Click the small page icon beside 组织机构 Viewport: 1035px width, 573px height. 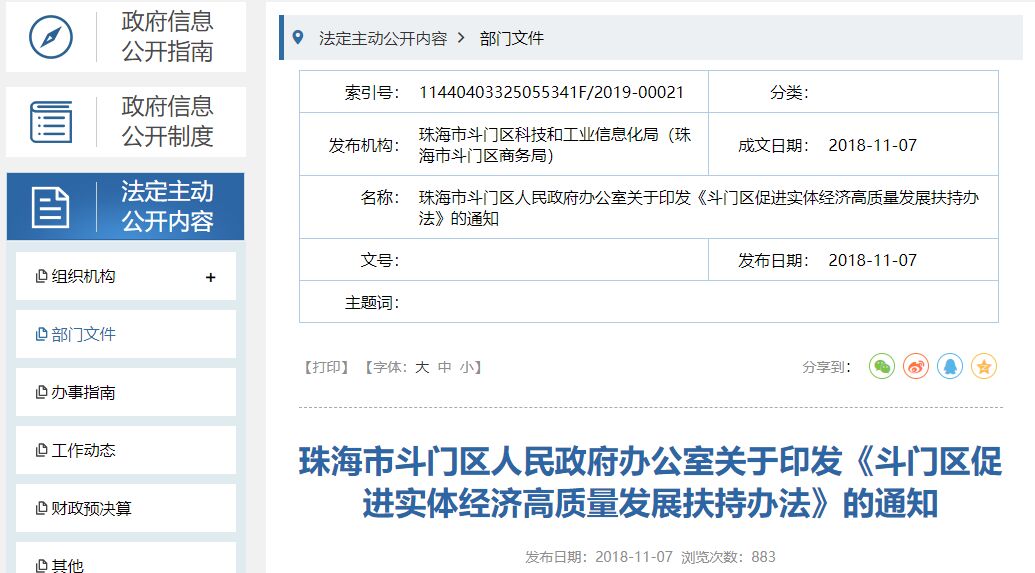pyautogui.click(x=41, y=276)
